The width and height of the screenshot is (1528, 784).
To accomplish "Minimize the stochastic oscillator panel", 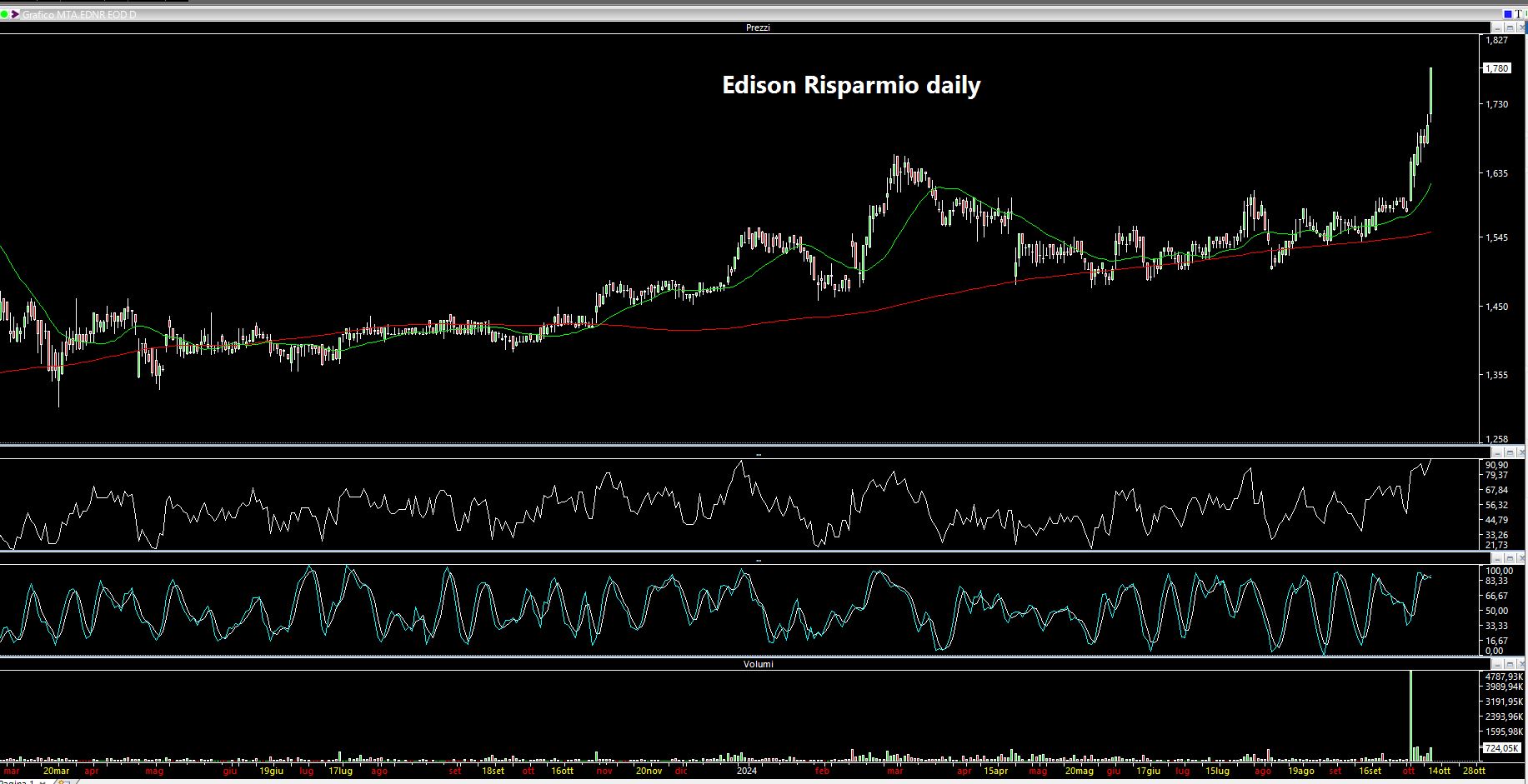I will click(x=1497, y=558).
